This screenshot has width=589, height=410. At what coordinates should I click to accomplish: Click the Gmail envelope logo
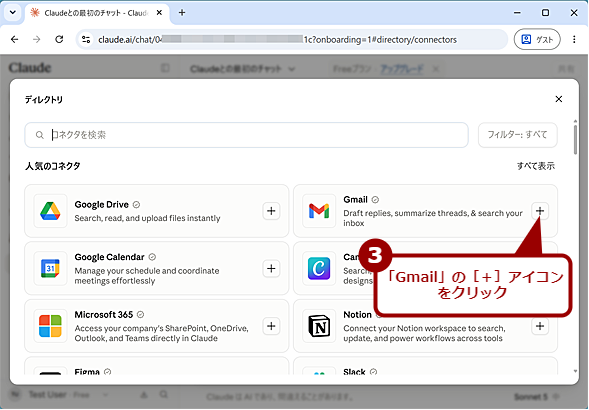coord(319,211)
